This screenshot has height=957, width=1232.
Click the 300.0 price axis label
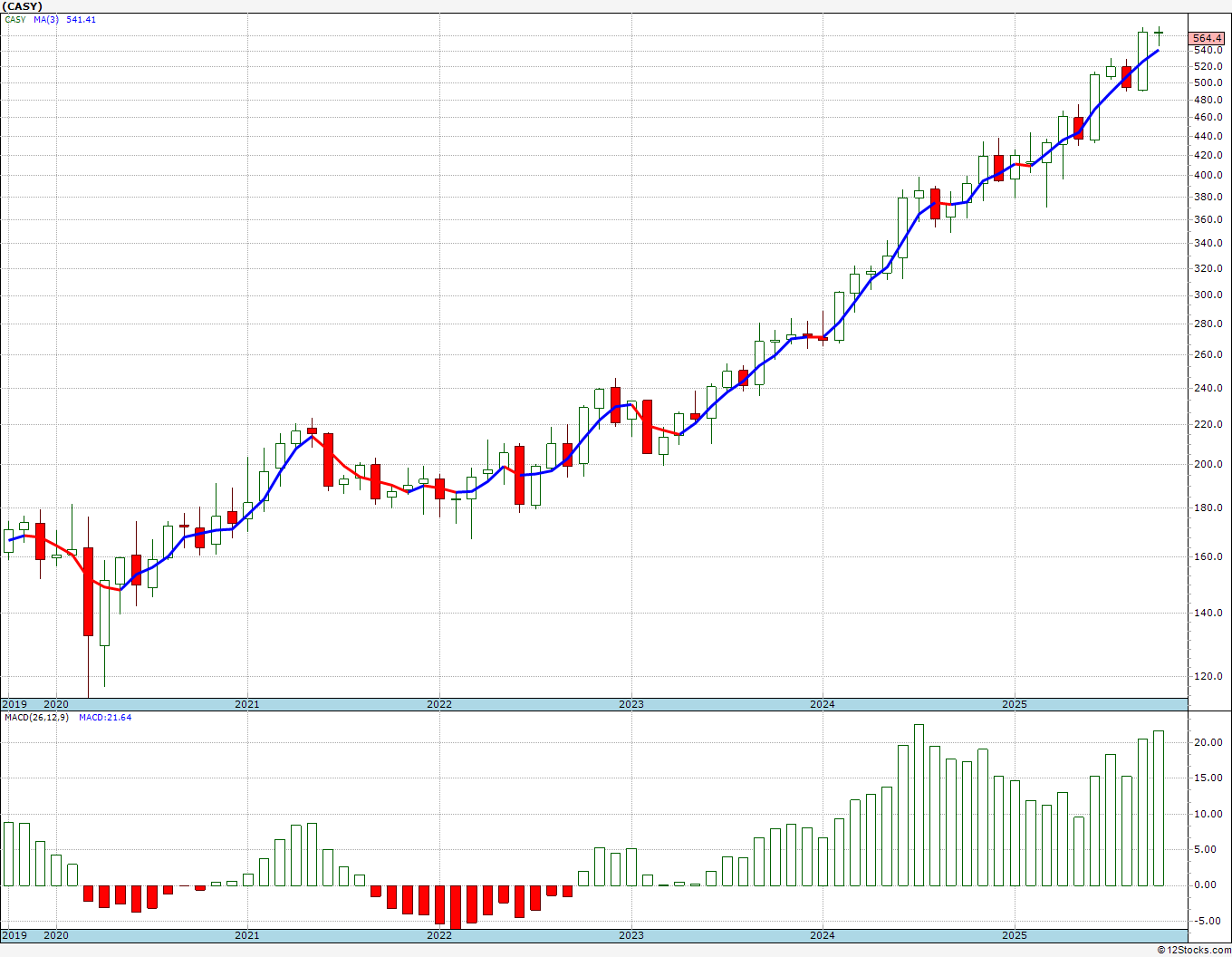(1207, 295)
